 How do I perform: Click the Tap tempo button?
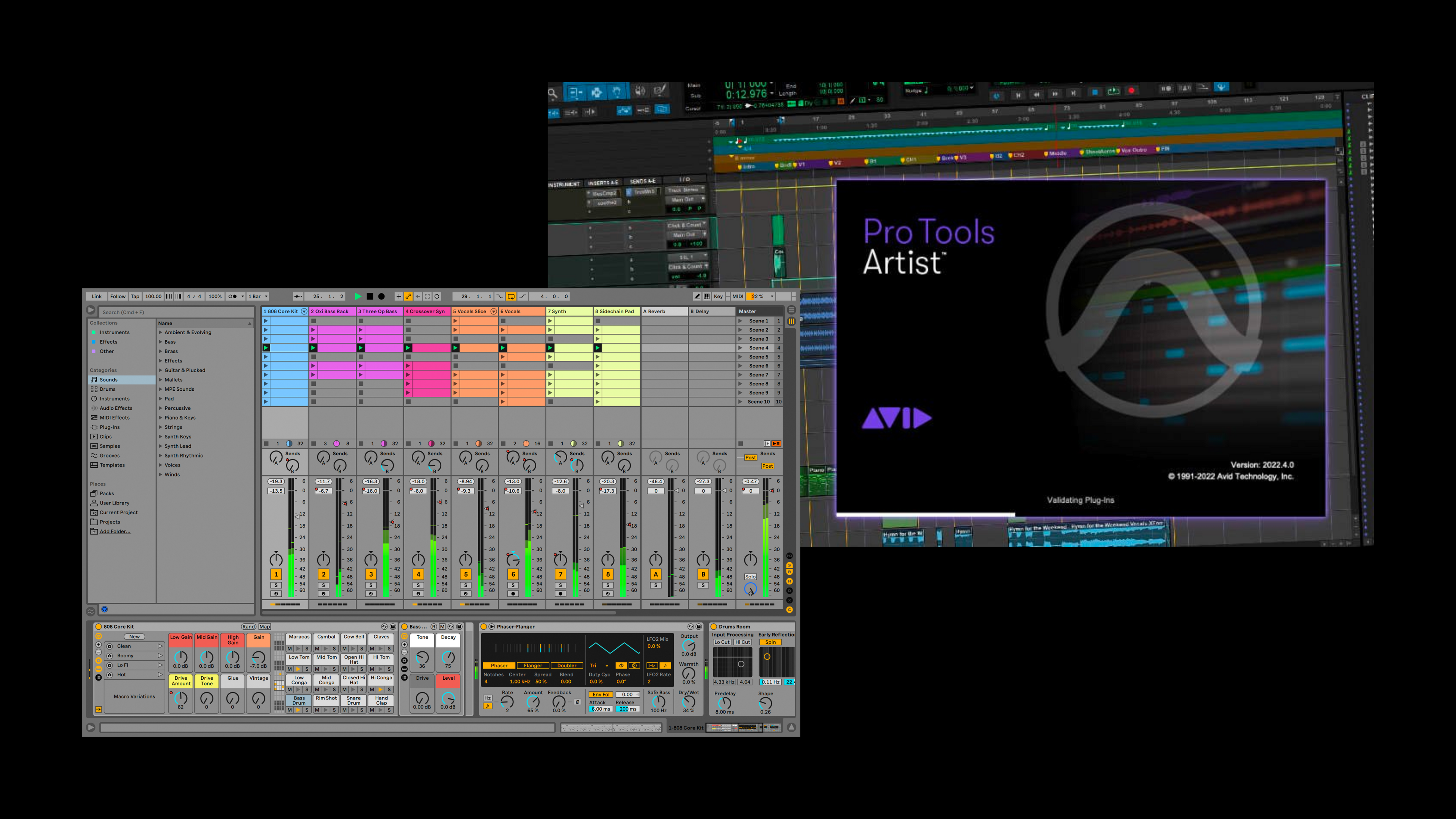point(135,296)
